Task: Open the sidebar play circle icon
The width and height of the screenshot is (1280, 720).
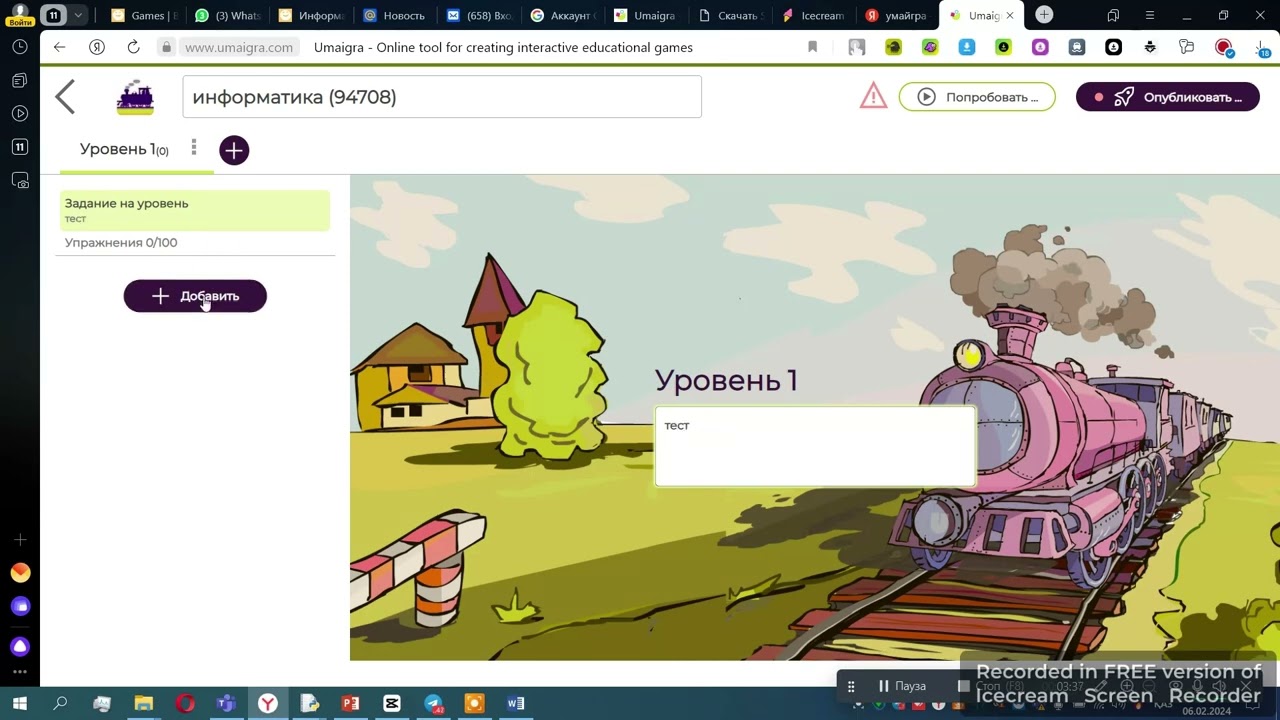Action: [x=20, y=114]
